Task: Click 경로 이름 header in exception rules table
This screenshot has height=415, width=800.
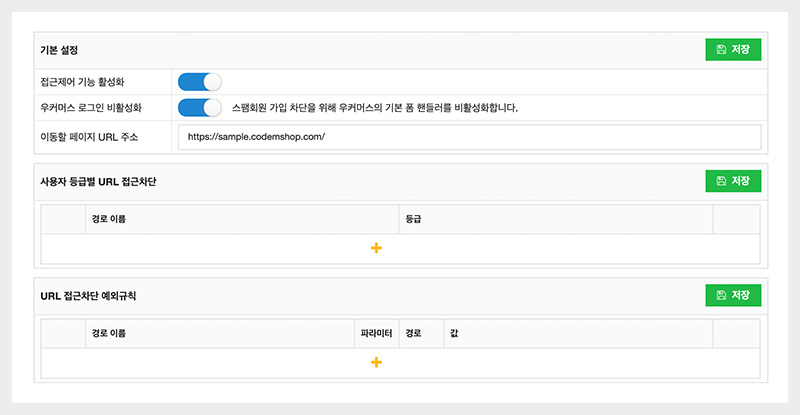Action: pyautogui.click(x=108, y=332)
